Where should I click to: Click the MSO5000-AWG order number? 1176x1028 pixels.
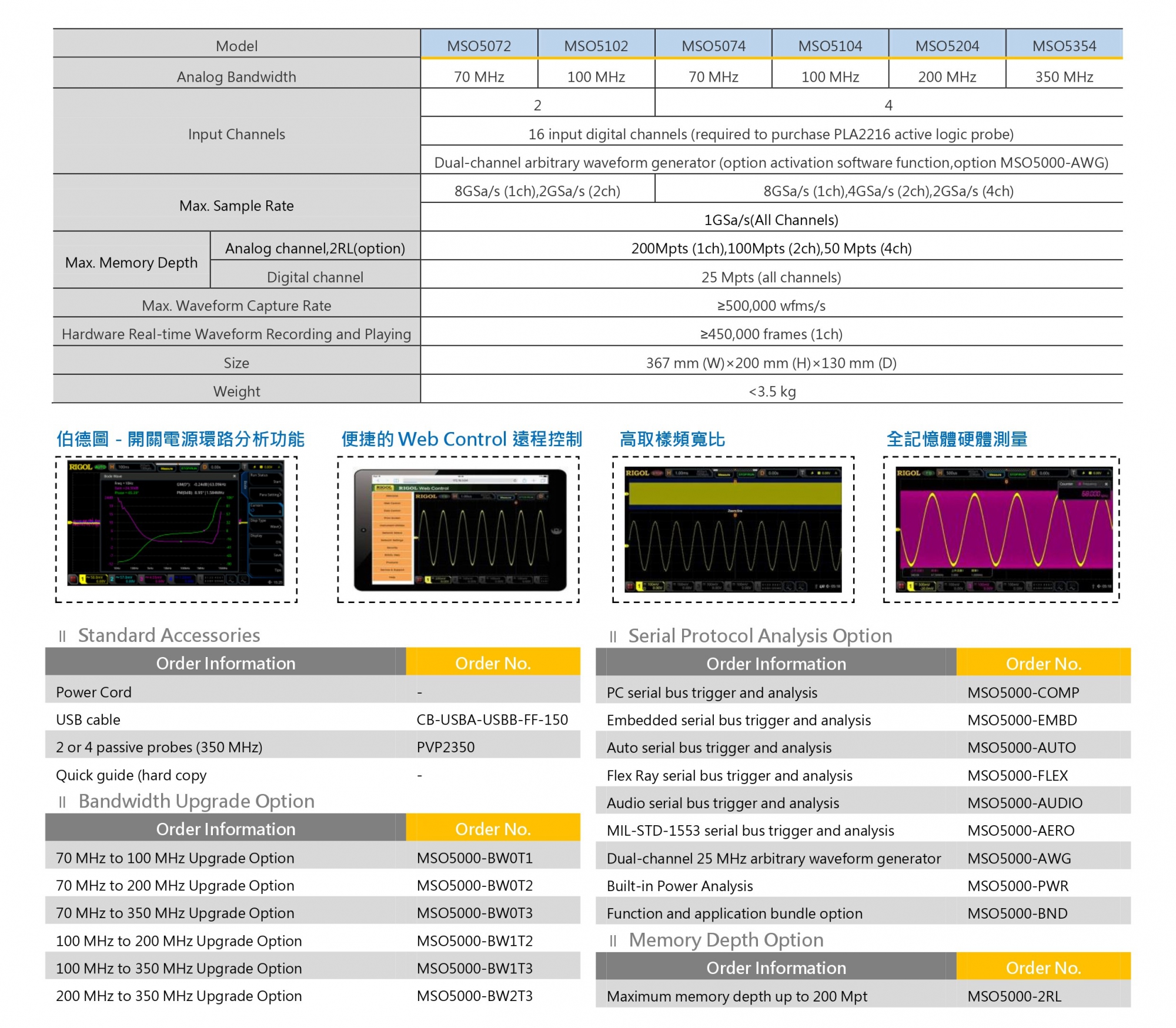(1019, 858)
